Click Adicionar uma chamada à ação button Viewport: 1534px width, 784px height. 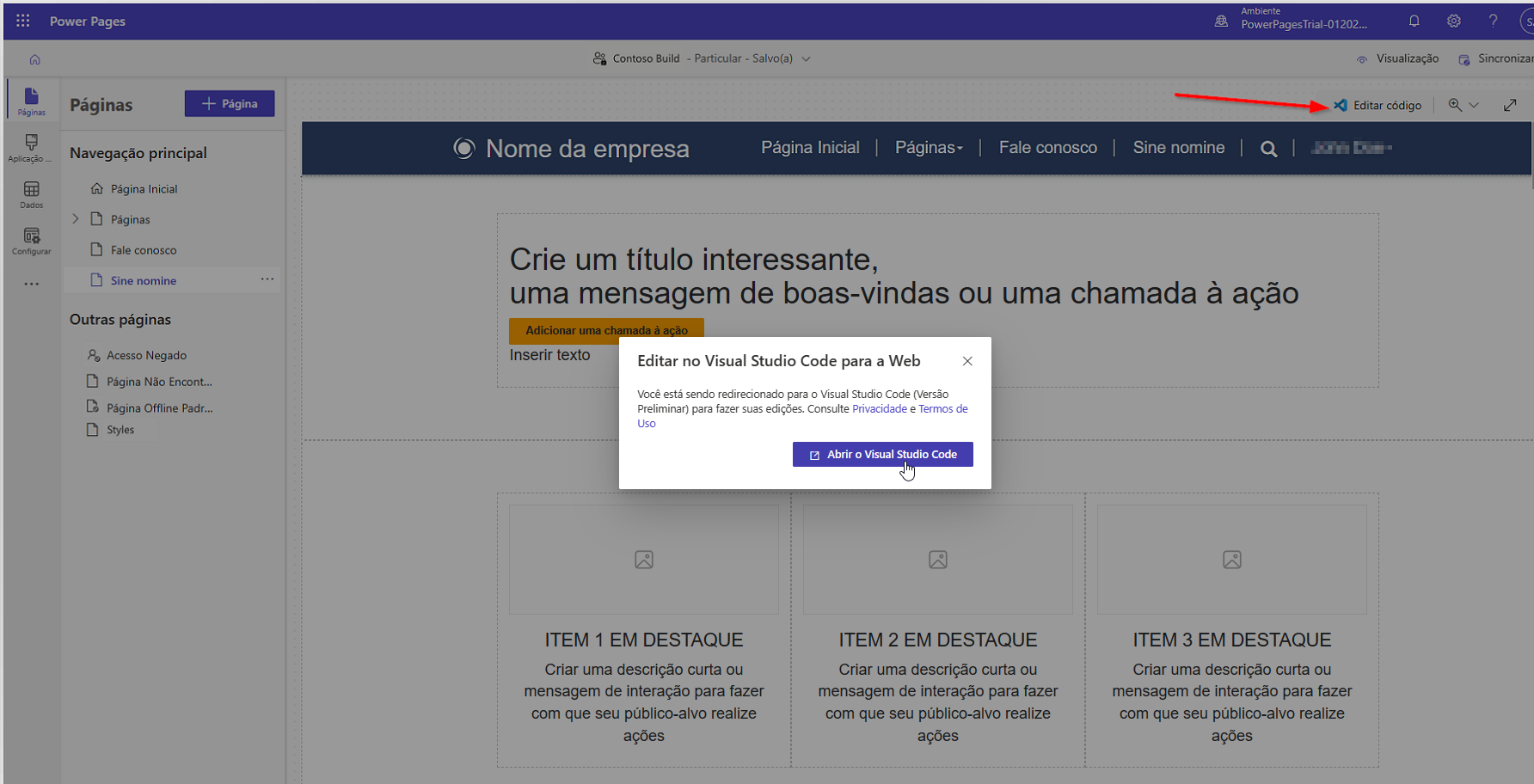click(606, 330)
